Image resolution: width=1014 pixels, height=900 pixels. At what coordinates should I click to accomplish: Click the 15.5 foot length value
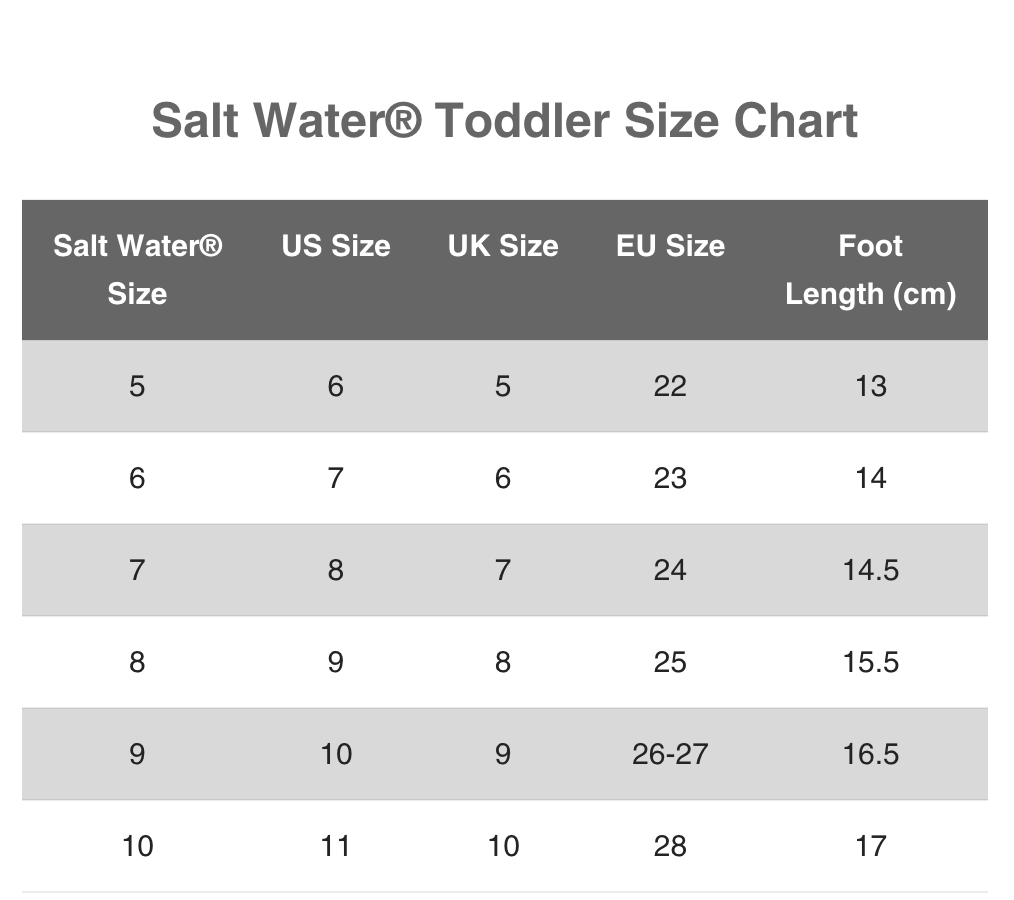tap(870, 662)
